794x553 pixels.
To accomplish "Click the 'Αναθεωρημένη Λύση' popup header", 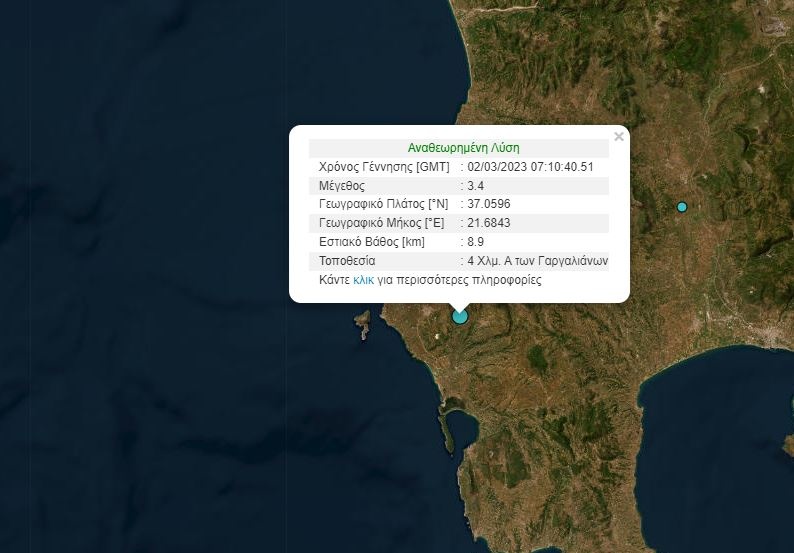I will tap(463, 148).
